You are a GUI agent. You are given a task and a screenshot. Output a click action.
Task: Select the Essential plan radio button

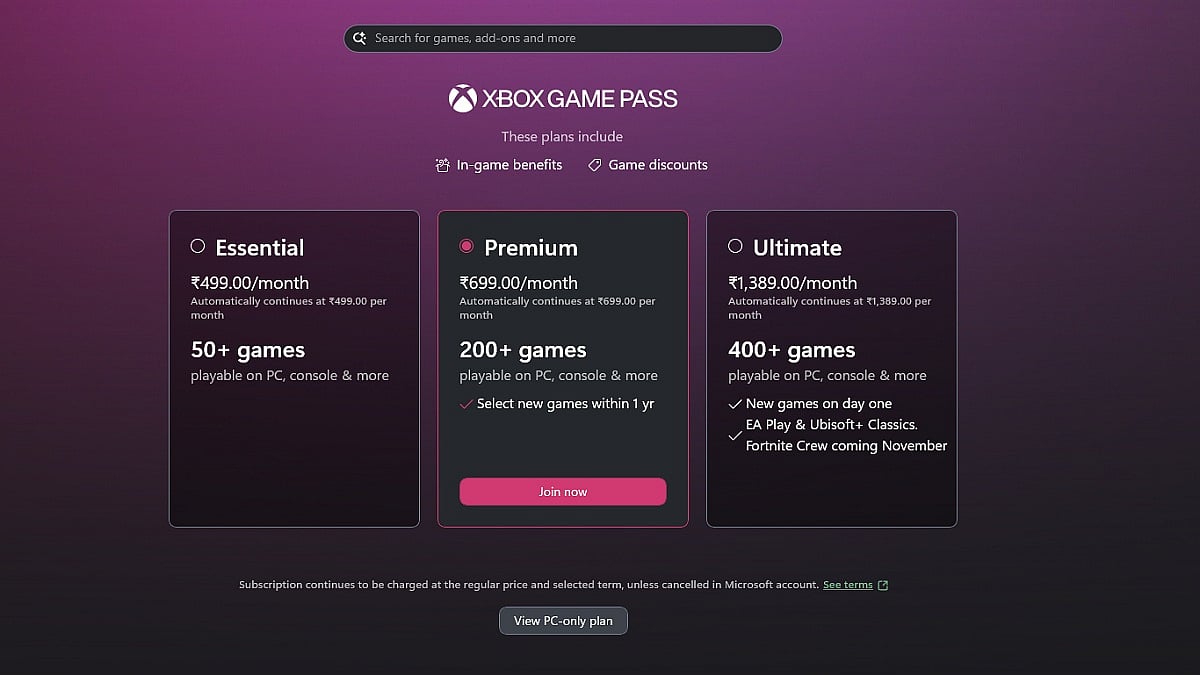(197, 246)
